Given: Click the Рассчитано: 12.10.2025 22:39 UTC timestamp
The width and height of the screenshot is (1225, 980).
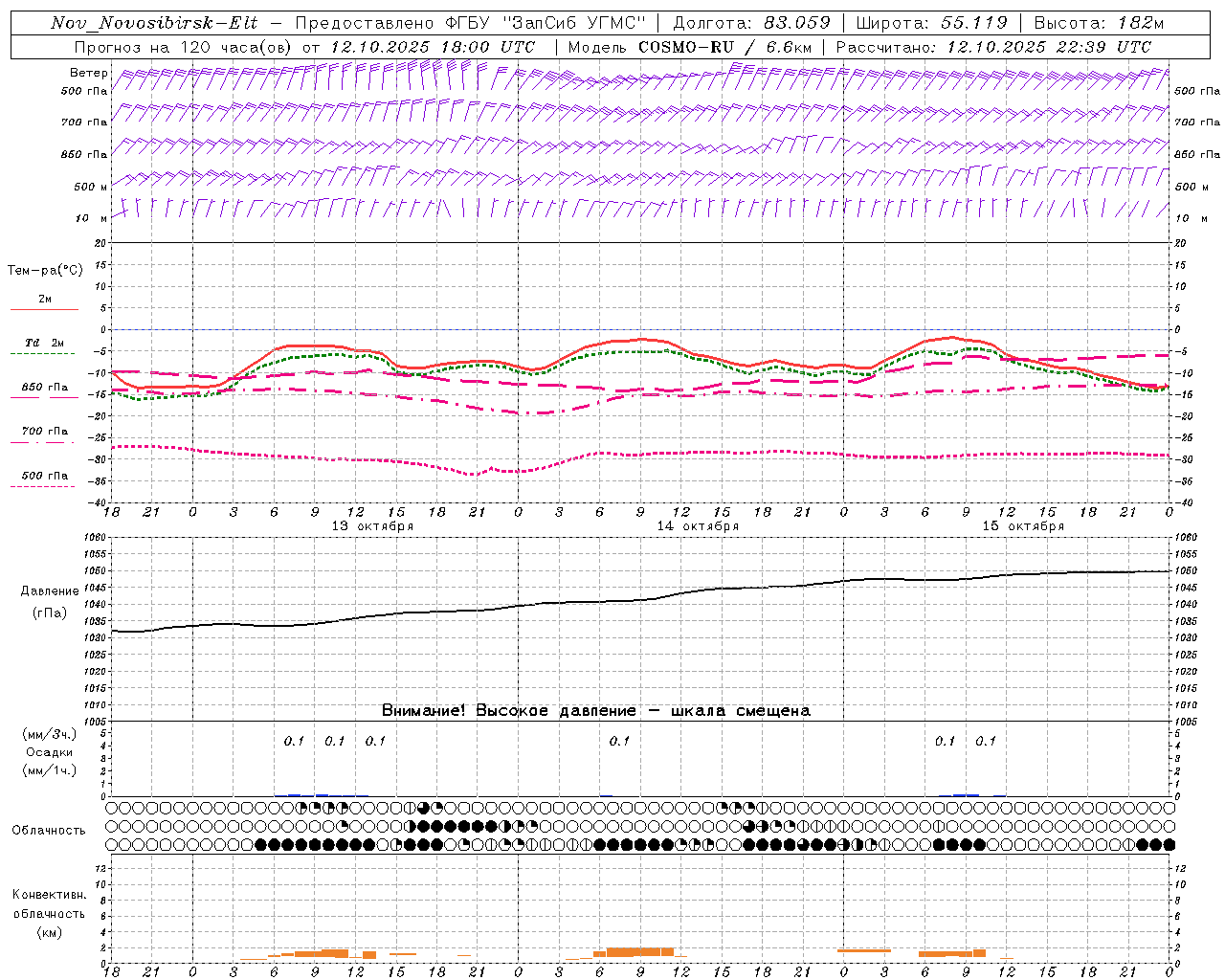Looking at the screenshot, I should (993, 47).
